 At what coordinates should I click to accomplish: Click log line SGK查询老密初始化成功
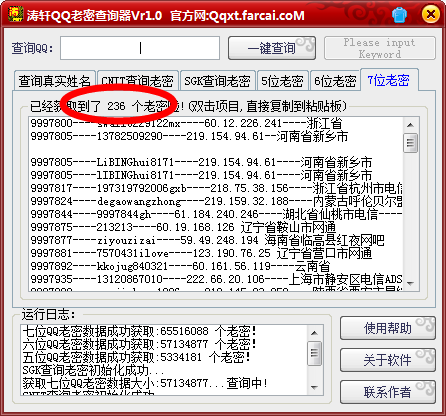point(93,370)
